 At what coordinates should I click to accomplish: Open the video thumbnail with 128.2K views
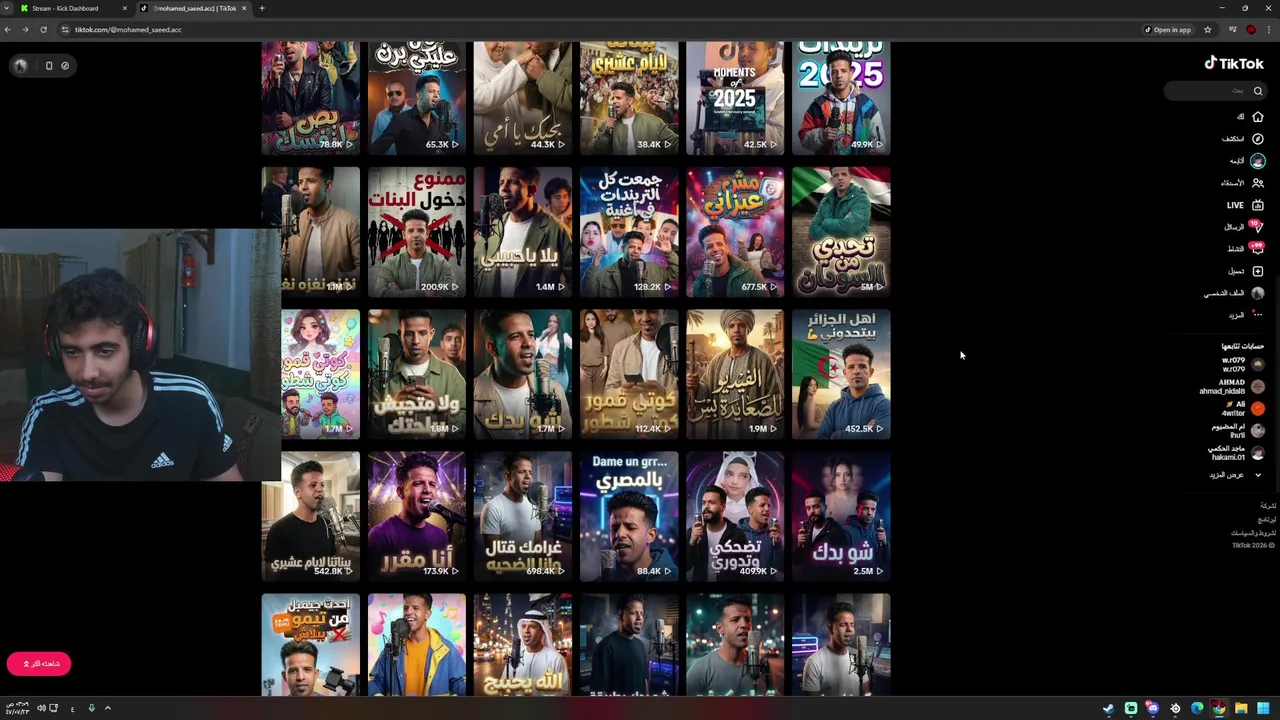[629, 232]
